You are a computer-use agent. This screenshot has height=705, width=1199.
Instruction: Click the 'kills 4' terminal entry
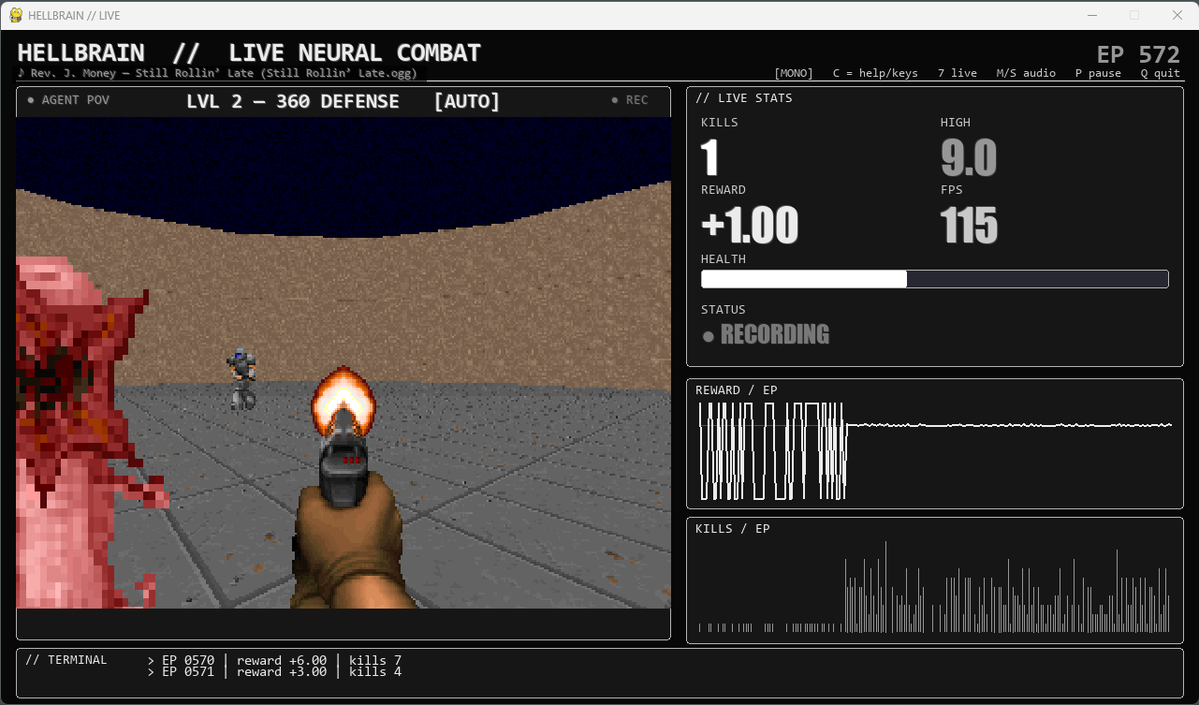375,671
